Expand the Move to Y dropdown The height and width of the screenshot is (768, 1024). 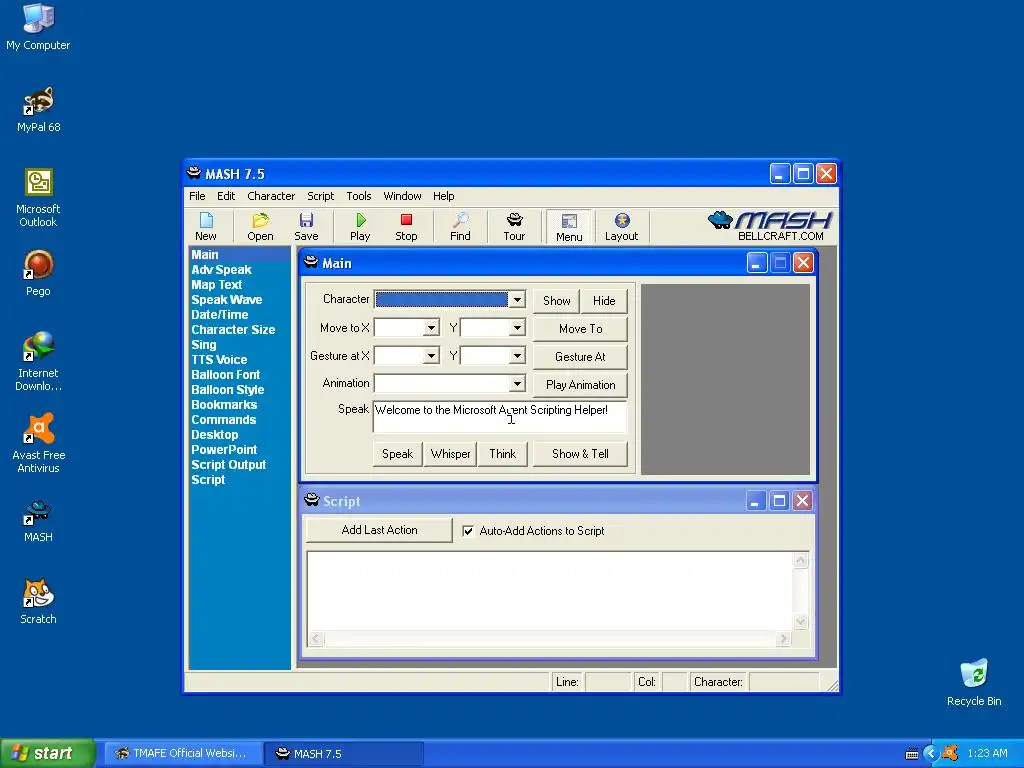(517, 328)
